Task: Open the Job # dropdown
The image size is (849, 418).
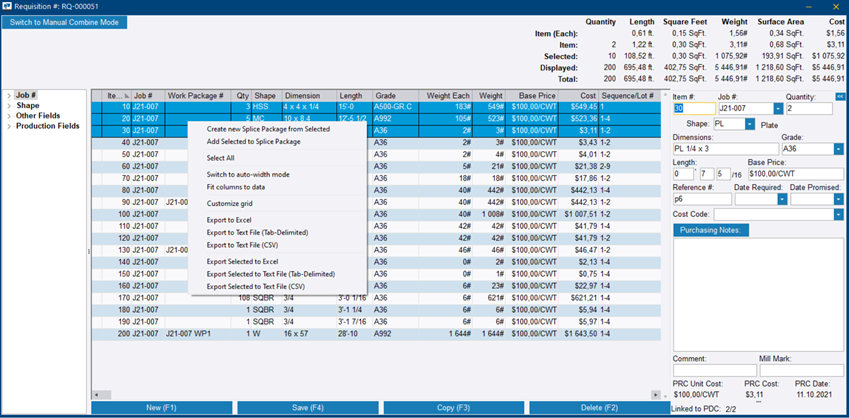Action: pyautogui.click(x=779, y=109)
